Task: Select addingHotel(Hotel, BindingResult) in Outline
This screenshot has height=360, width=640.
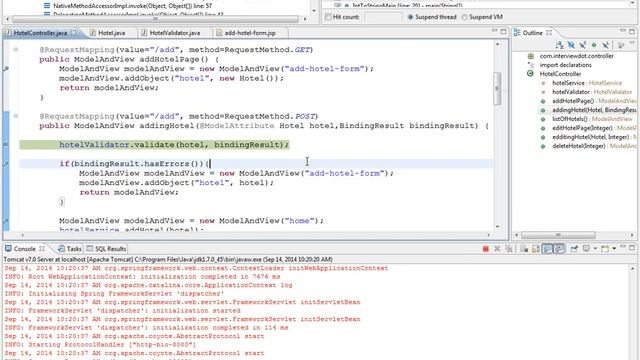Action: click(594, 110)
